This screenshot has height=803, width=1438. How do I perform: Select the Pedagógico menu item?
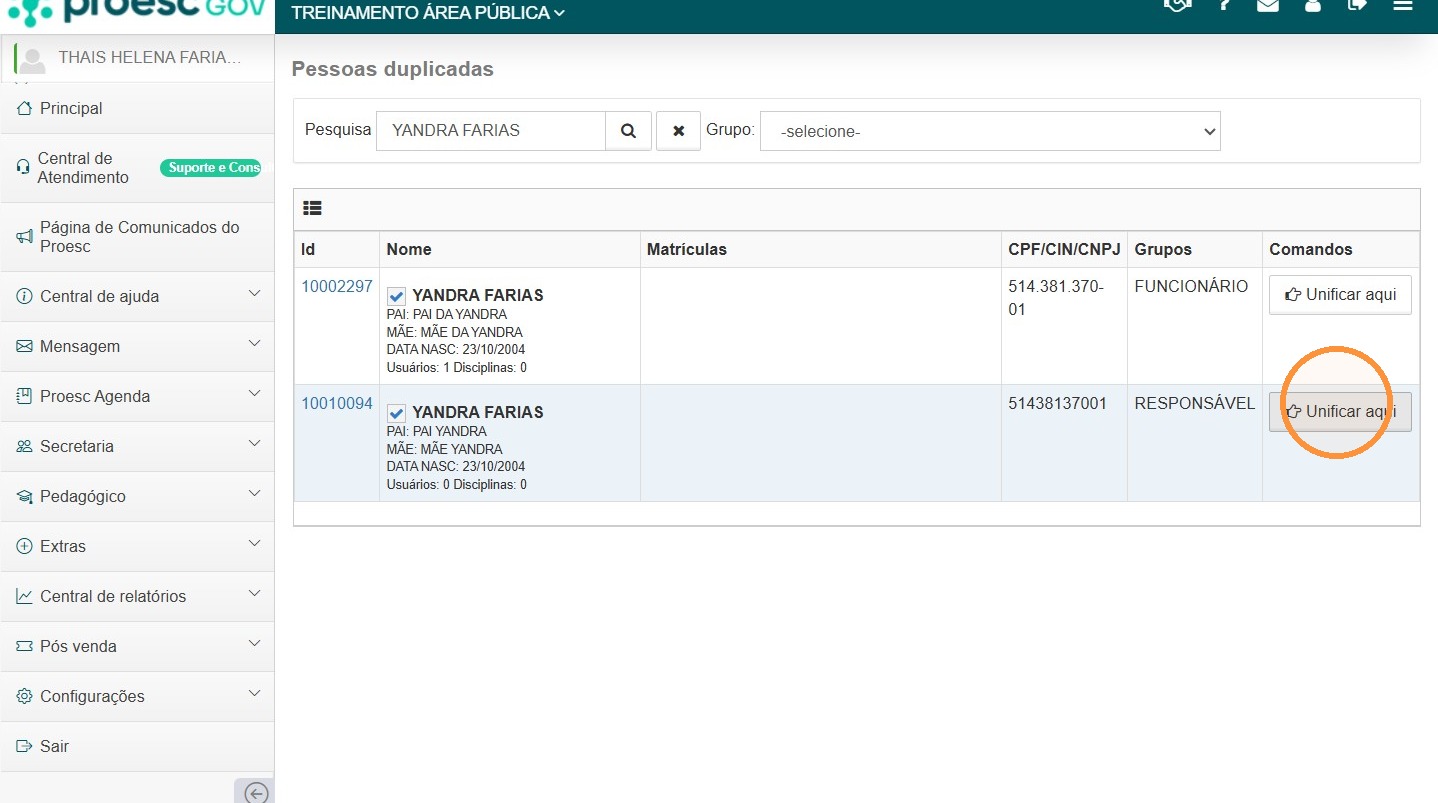point(137,496)
